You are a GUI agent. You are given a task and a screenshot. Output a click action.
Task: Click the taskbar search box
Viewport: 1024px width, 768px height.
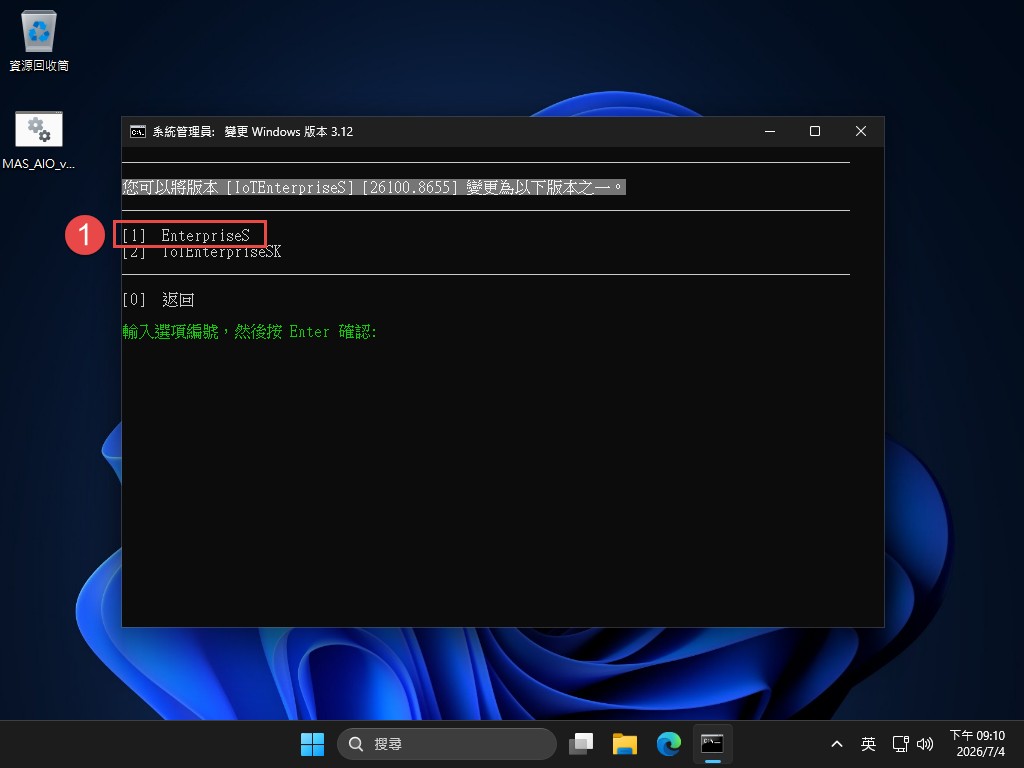(x=447, y=744)
